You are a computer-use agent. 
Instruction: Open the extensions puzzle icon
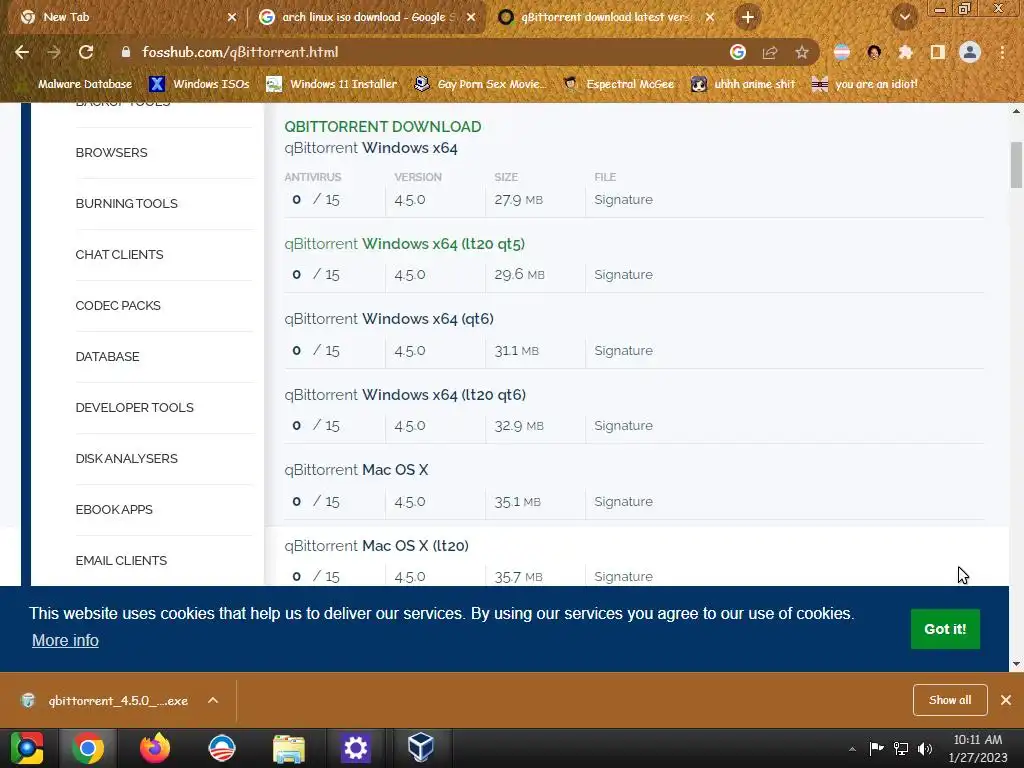click(905, 52)
